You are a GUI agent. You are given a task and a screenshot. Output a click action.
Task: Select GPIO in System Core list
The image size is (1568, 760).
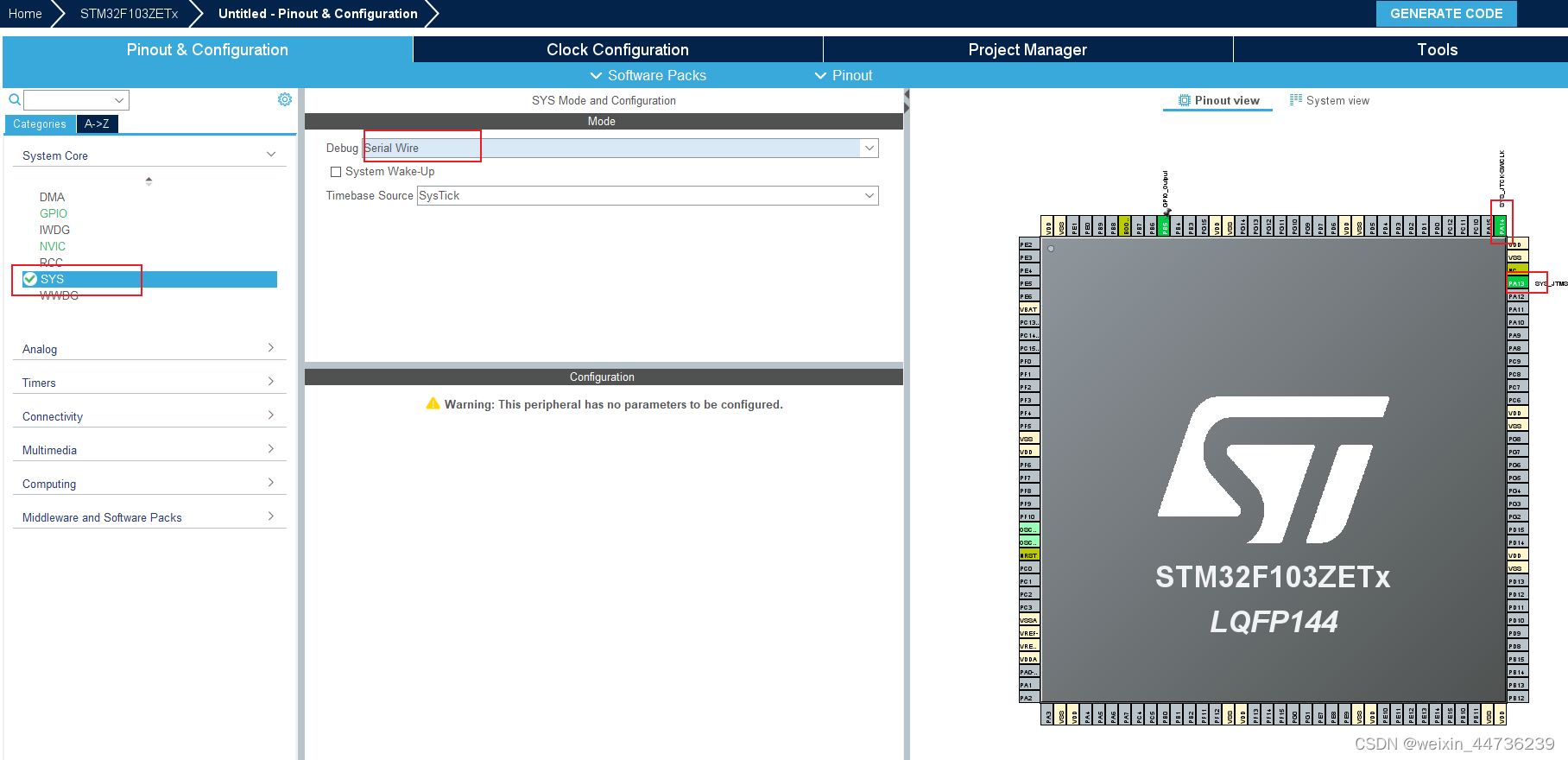pos(54,213)
